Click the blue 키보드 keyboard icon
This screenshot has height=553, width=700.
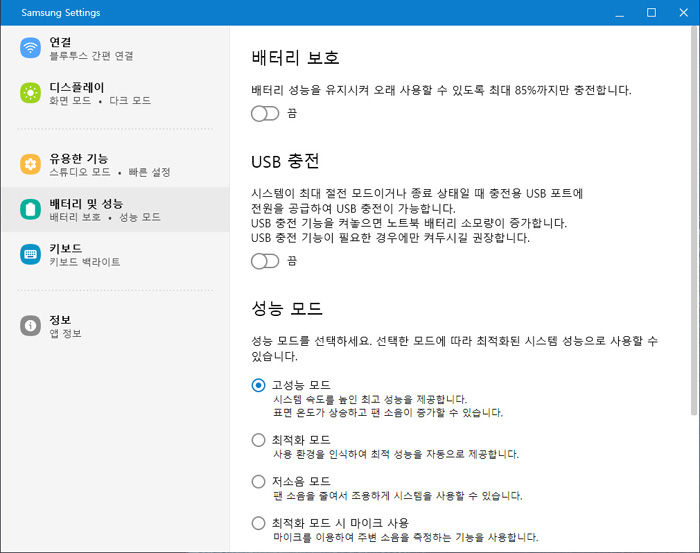pyautogui.click(x=30, y=254)
